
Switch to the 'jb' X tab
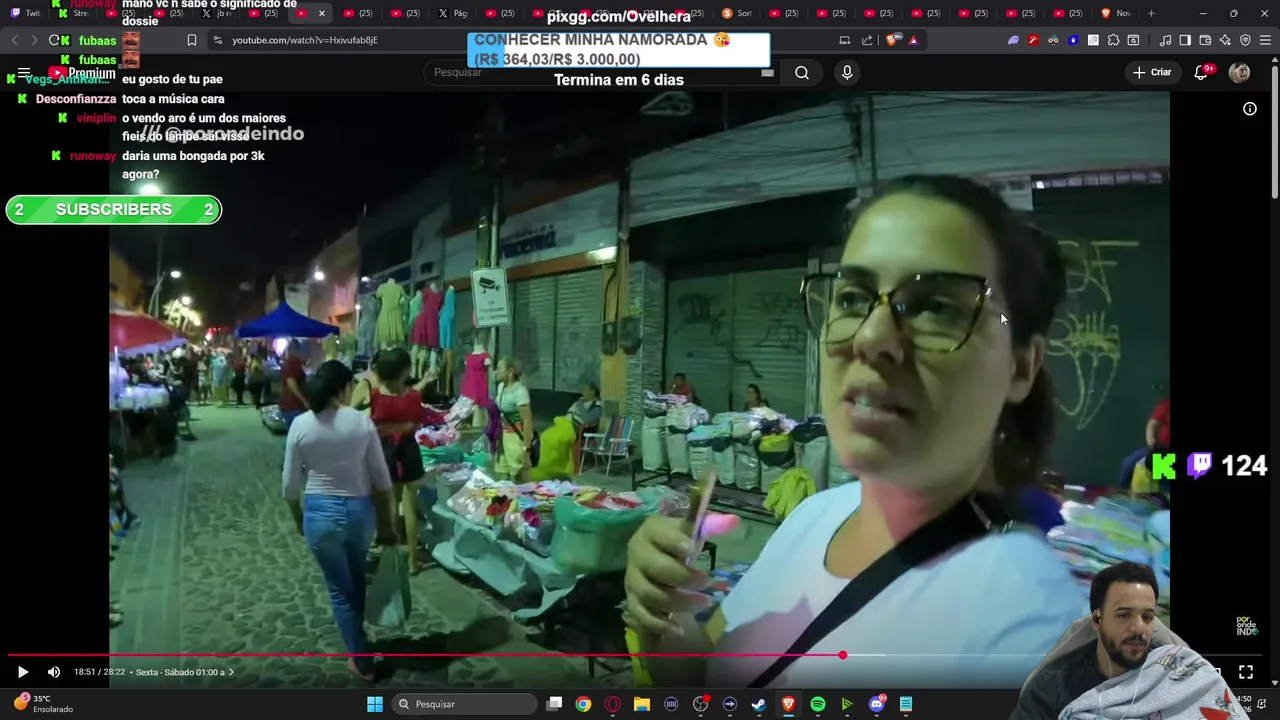tap(217, 13)
